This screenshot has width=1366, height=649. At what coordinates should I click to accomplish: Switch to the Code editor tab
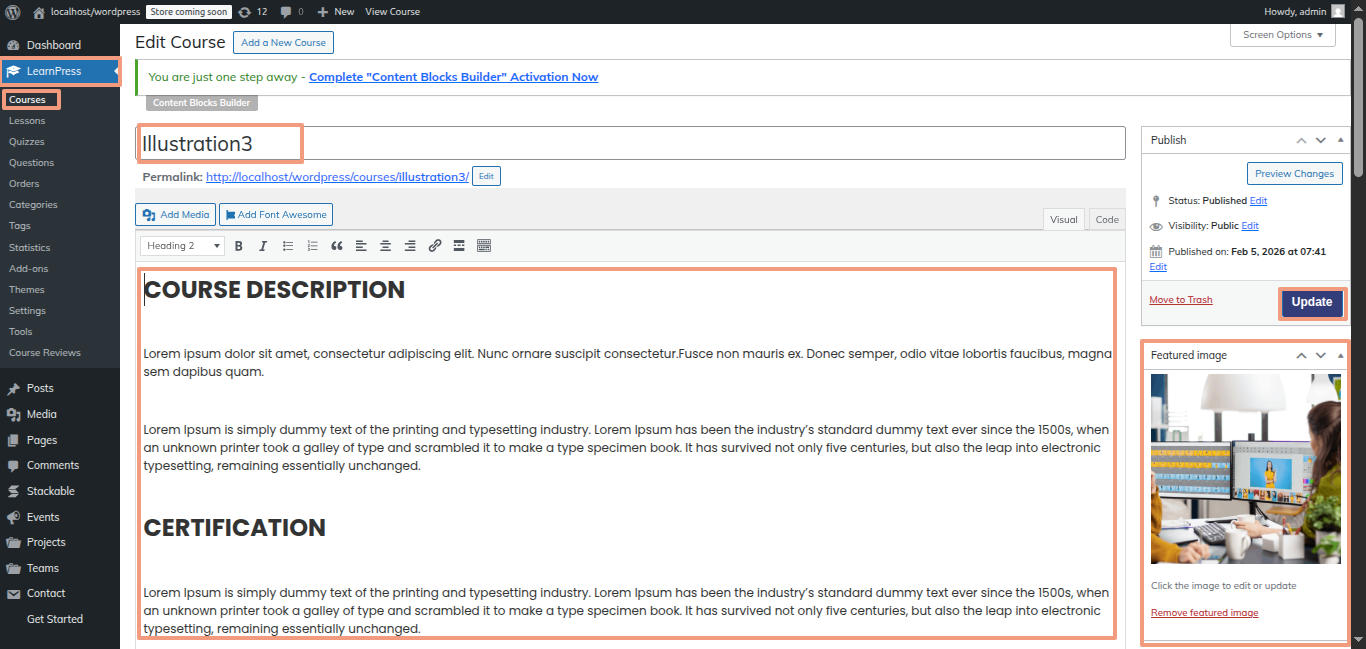[x=1107, y=220]
